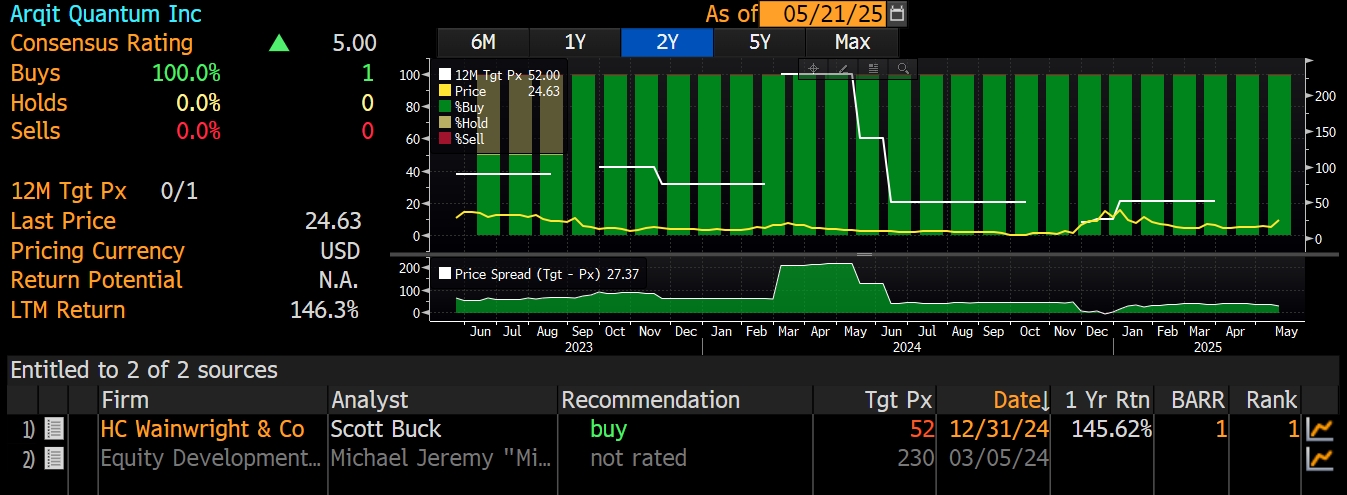Screen dimensions: 1347x495
Task: Click the Arqit Quantum Inc title
Action: coord(105,14)
